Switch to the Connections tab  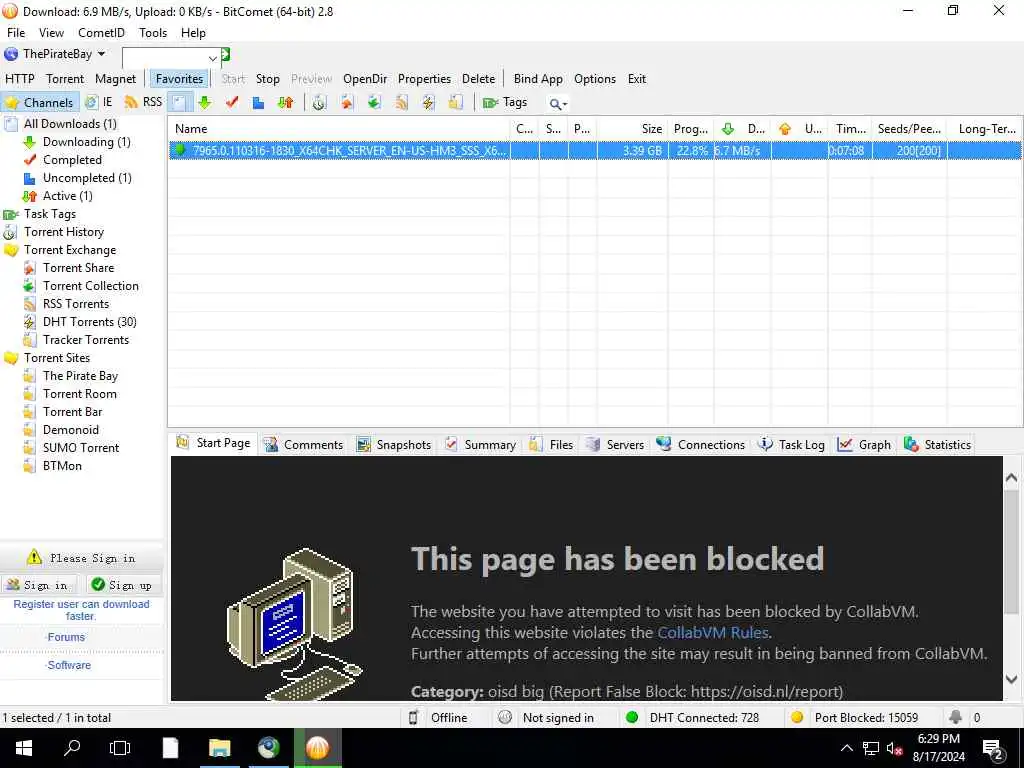click(x=700, y=445)
